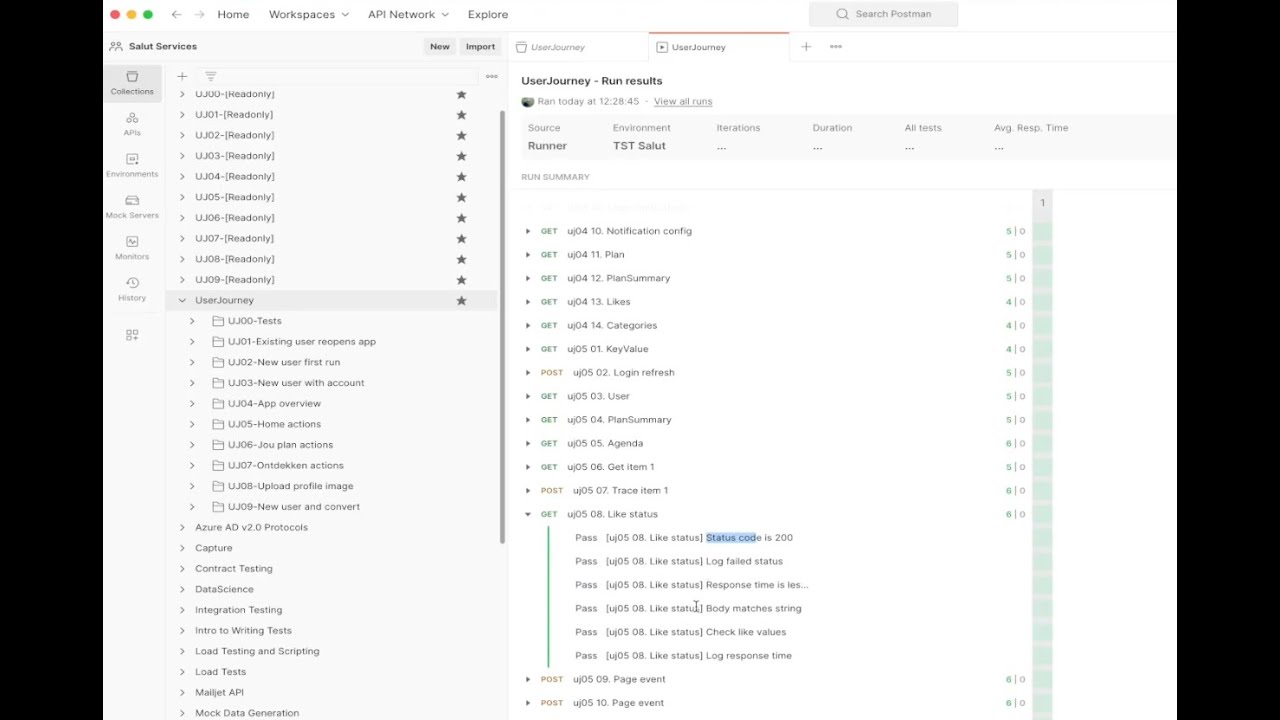Expand the UJ05-Home actions folder
This screenshot has height=720, width=1280.
pos(192,424)
